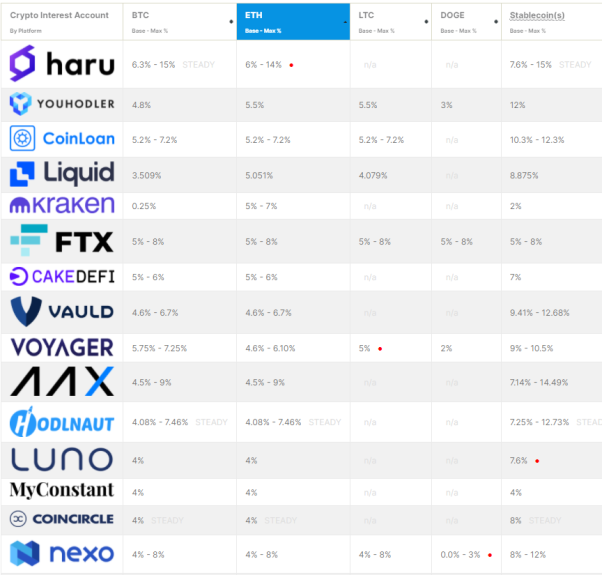Select CoinCircle stablecoin rate 8%
Viewport: 602px width, 575px height.
coord(516,520)
